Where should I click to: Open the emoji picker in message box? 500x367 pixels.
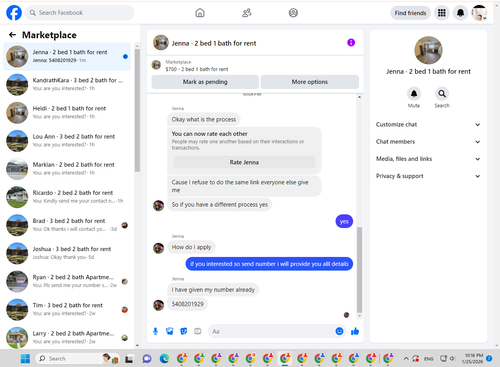tap(339, 331)
